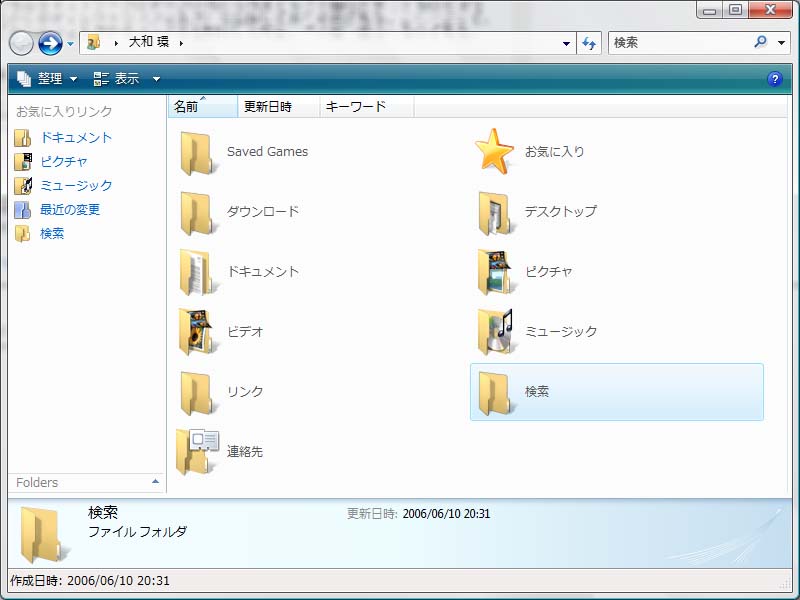Click the forward navigation arrow button

(50, 43)
